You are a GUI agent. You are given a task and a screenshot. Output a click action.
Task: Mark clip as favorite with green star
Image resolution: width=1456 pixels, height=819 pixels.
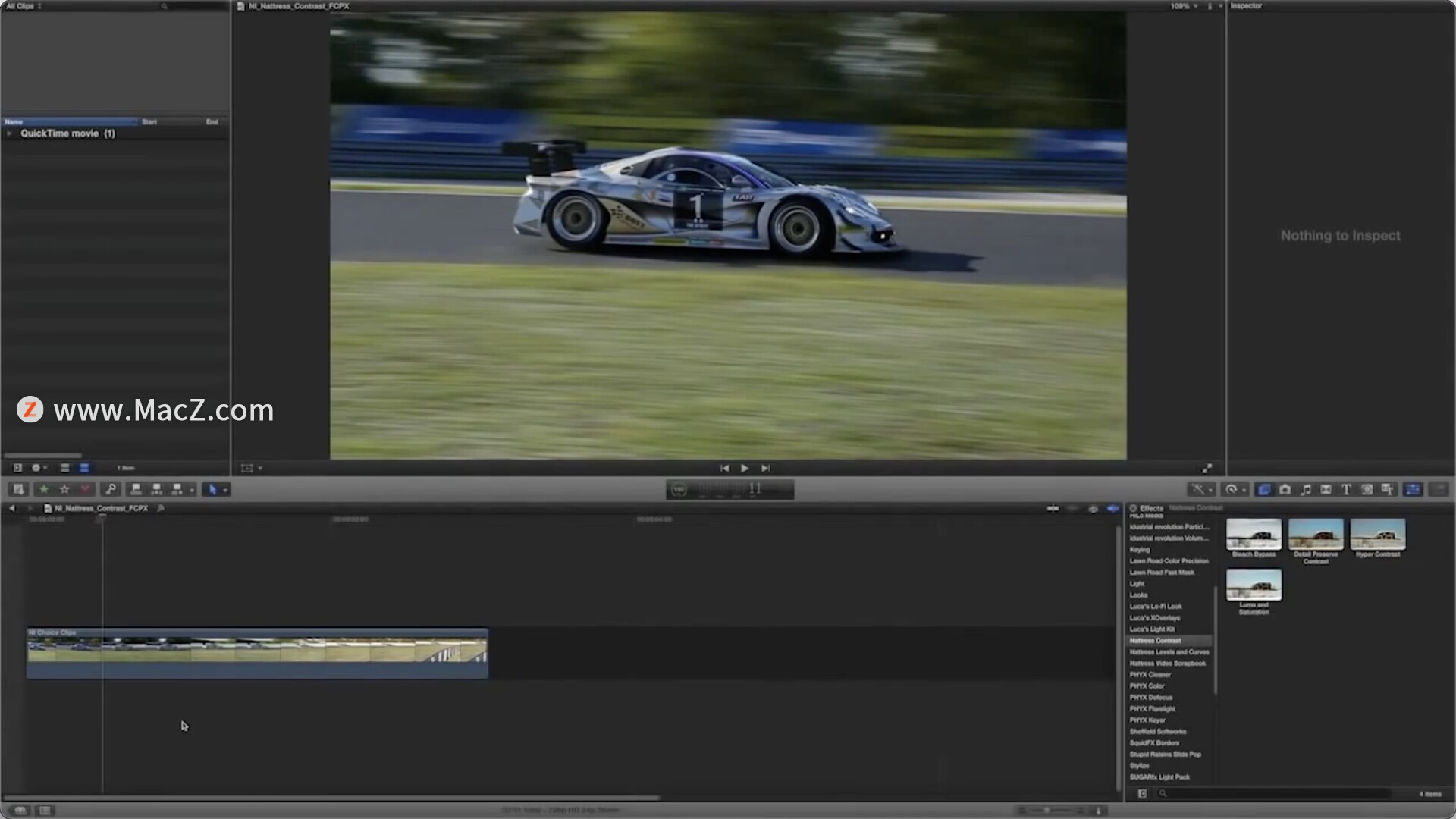(x=44, y=490)
